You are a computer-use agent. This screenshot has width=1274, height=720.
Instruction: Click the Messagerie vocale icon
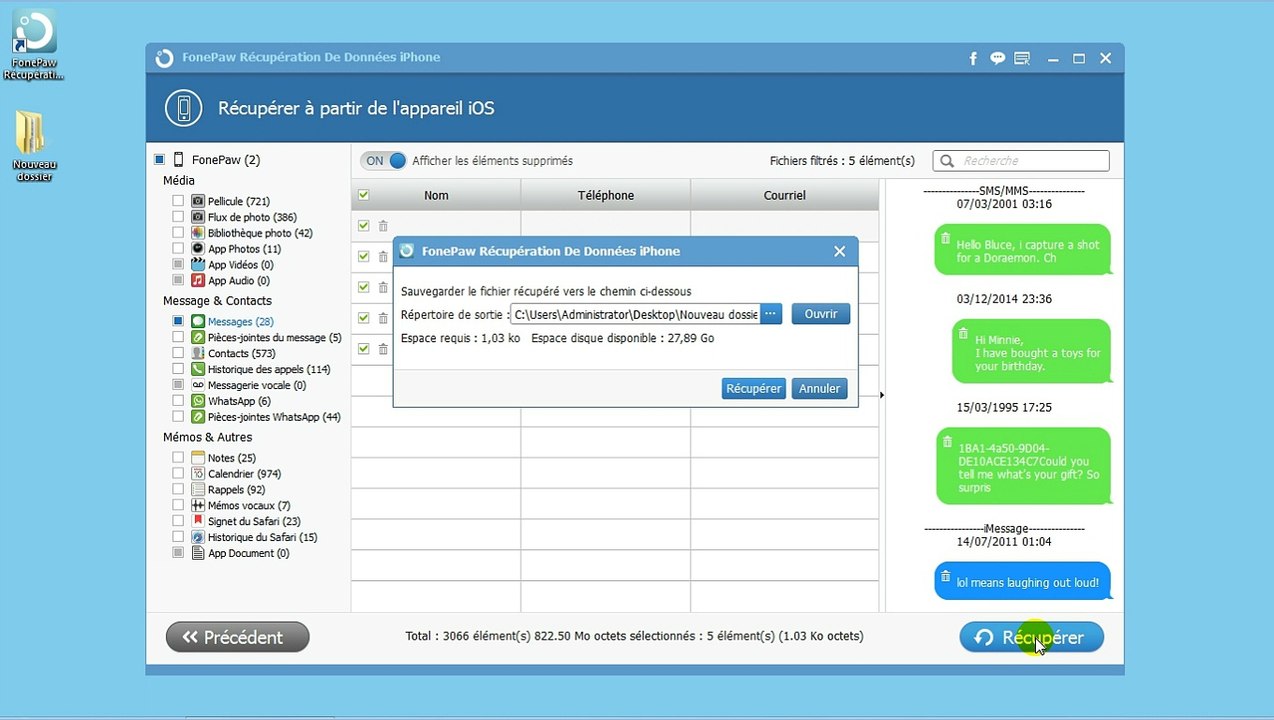point(198,385)
